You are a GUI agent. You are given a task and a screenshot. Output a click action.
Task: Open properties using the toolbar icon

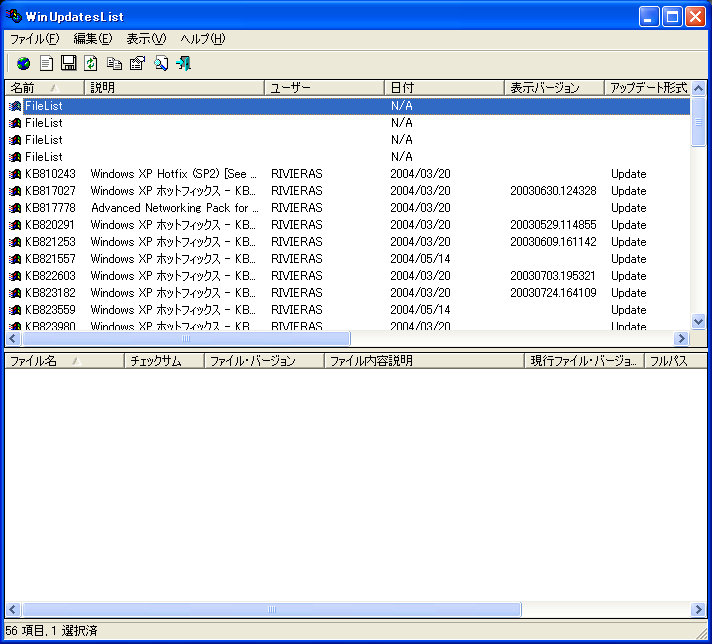click(x=137, y=63)
